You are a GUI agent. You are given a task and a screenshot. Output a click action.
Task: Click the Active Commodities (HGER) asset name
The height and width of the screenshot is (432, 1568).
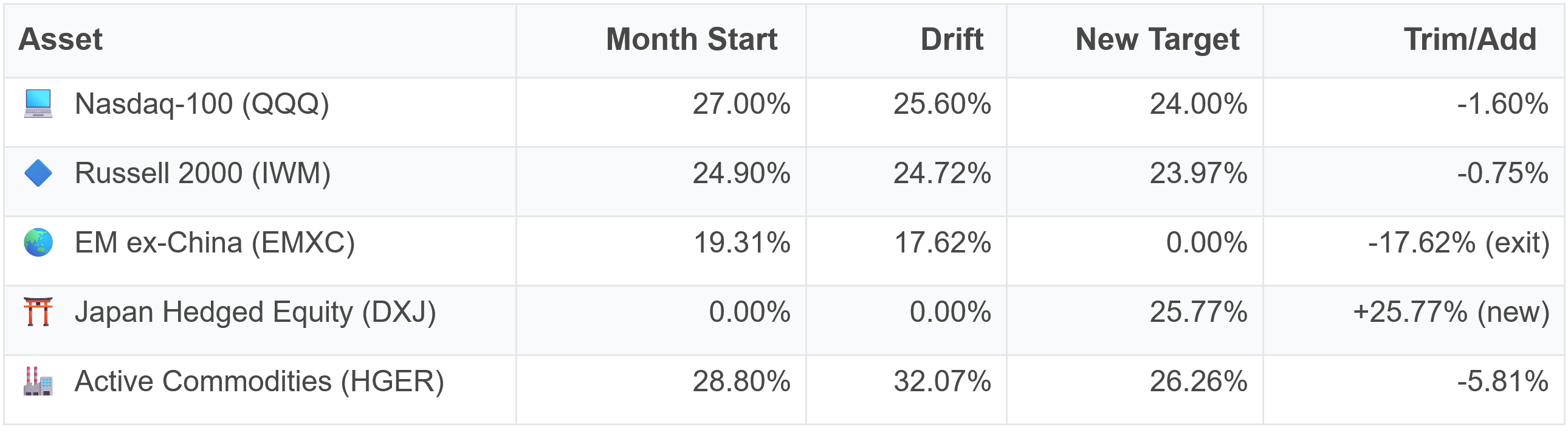pos(260,381)
